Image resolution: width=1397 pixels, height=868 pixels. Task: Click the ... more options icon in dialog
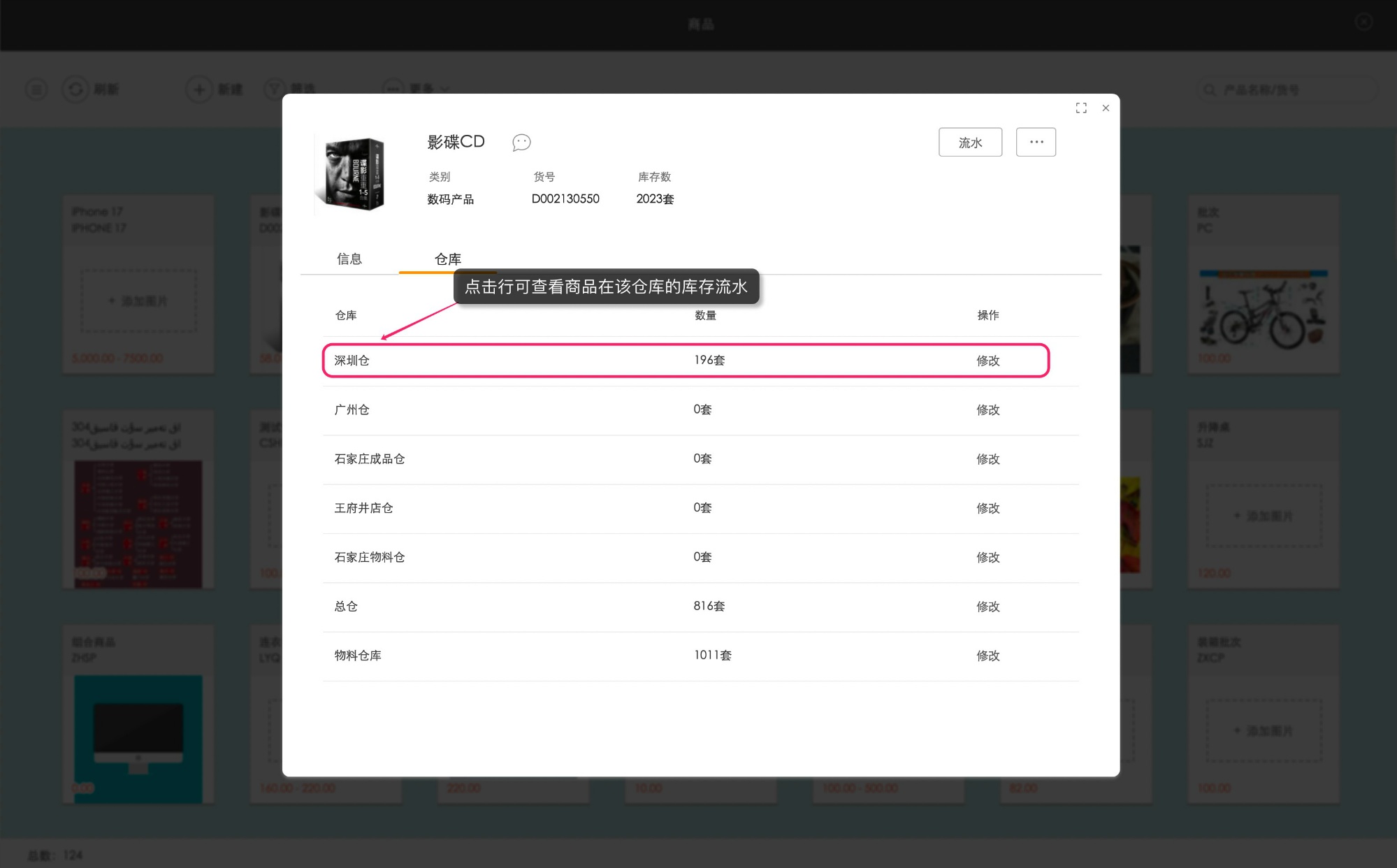pos(1036,142)
